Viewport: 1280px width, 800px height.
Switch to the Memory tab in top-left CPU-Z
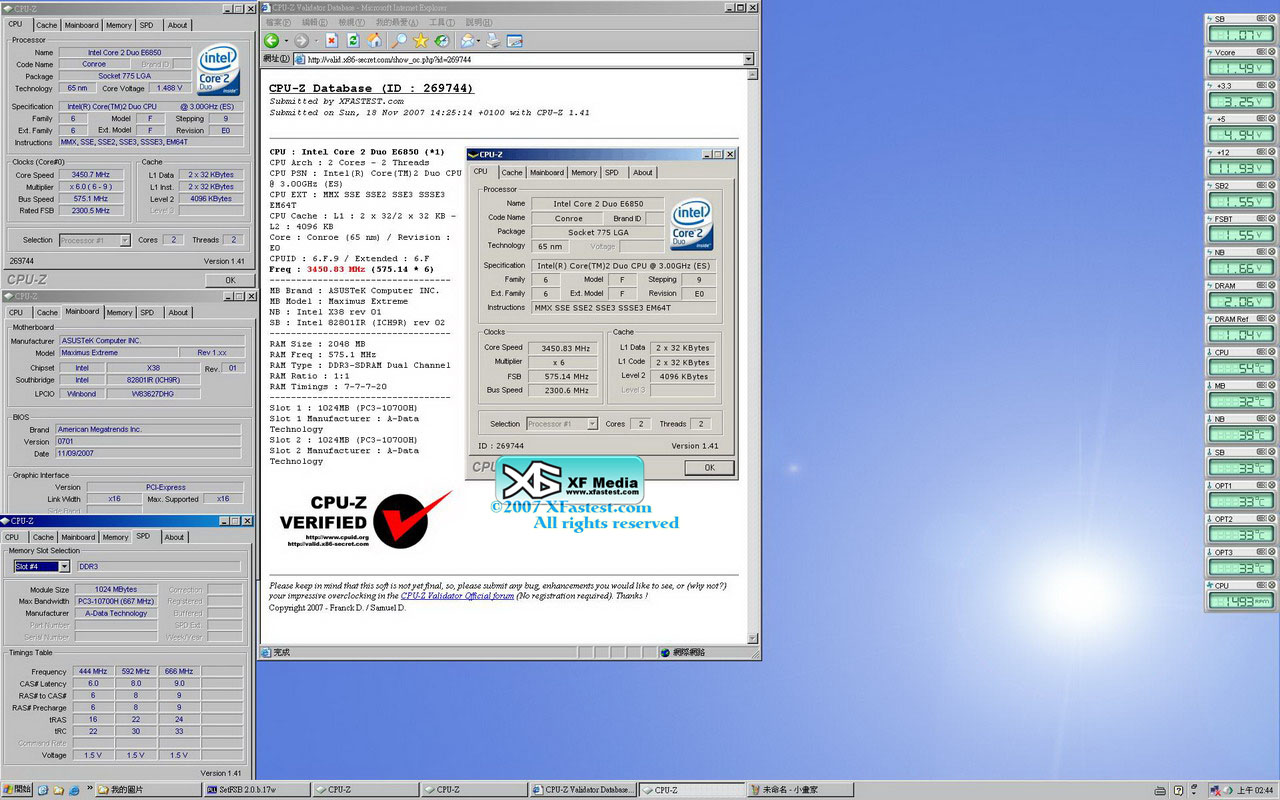119,25
